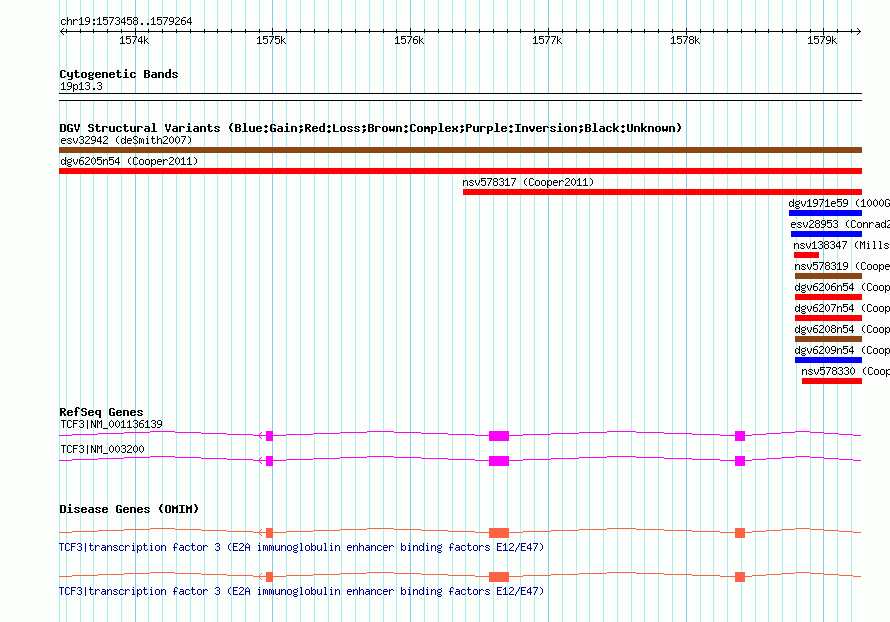Click the 1576k ruler tick label
Screen dimensions: 890x622
(409, 40)
